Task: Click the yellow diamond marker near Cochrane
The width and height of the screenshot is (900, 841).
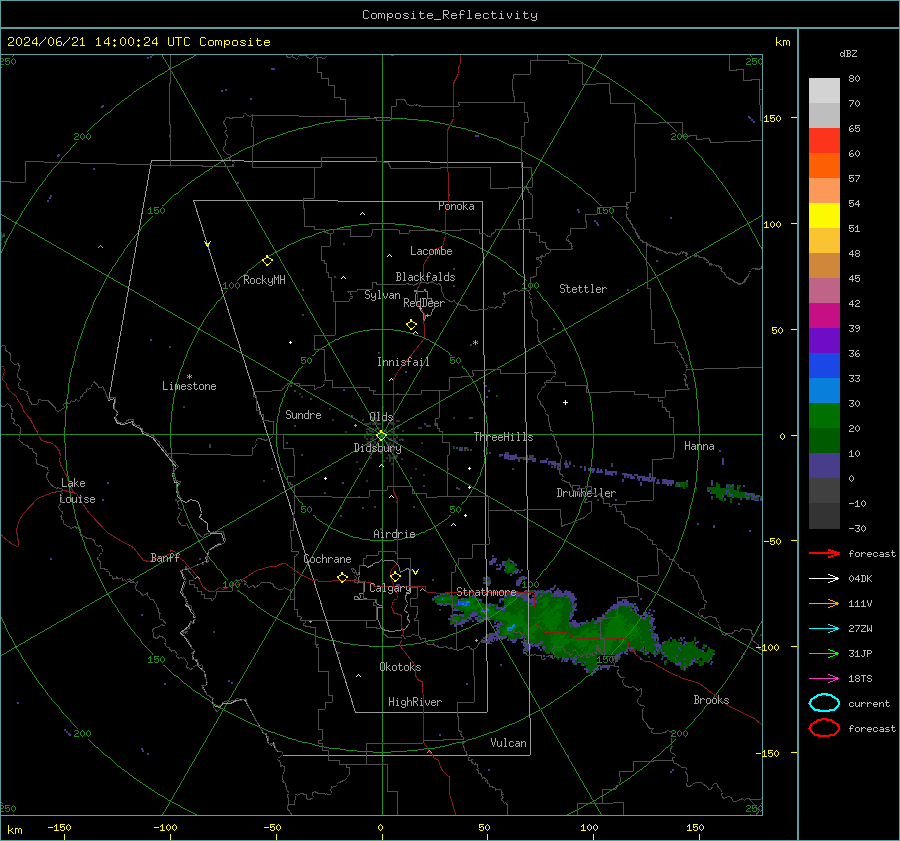Action: [342, 577]
